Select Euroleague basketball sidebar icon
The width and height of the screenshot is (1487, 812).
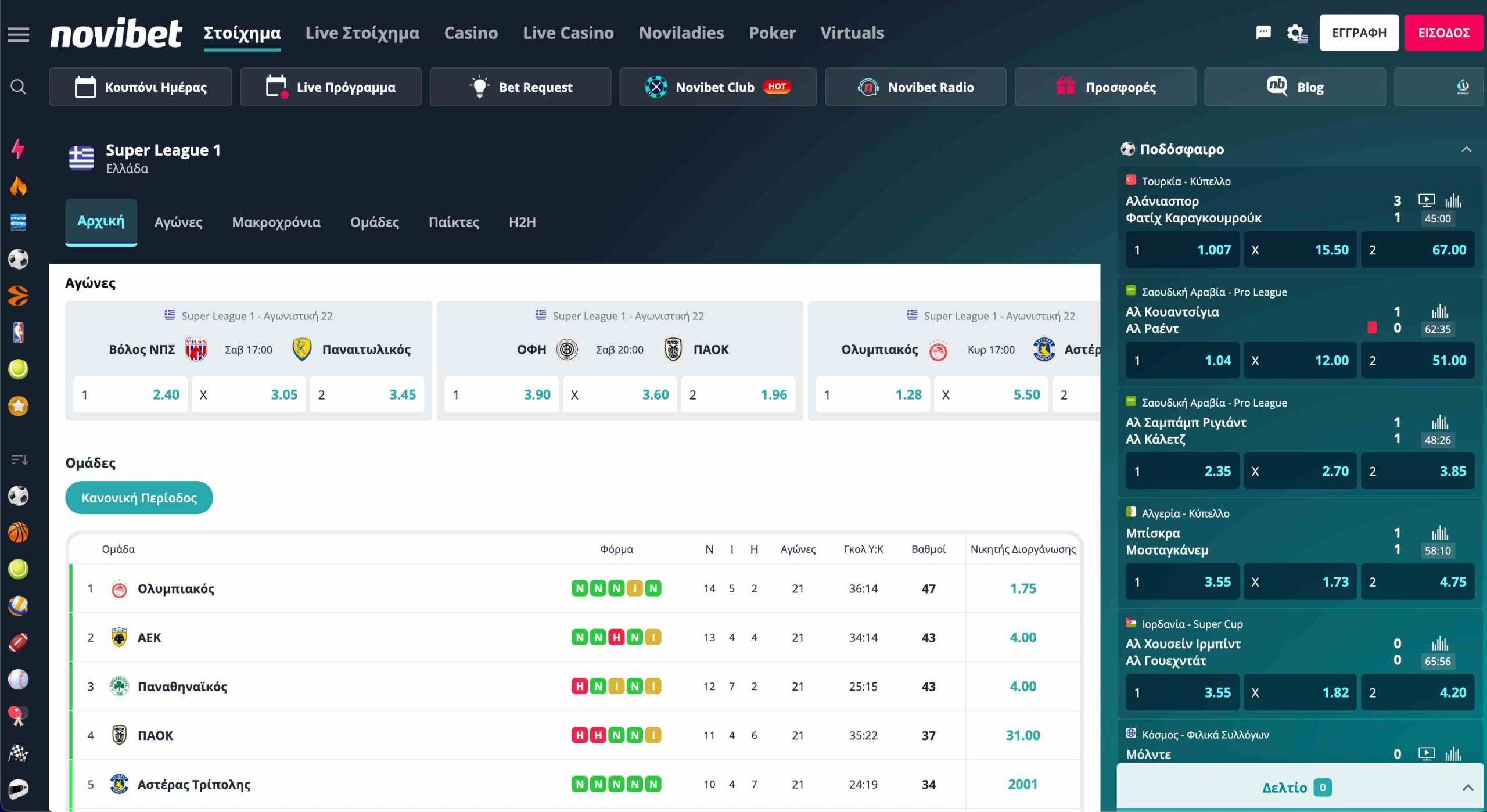(x=18, y=296)
